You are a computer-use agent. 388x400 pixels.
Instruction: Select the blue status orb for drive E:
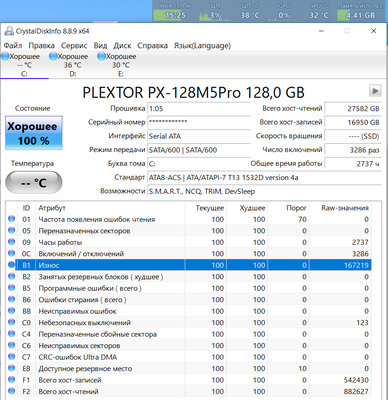pyautogui.click(x=101, y=56)
